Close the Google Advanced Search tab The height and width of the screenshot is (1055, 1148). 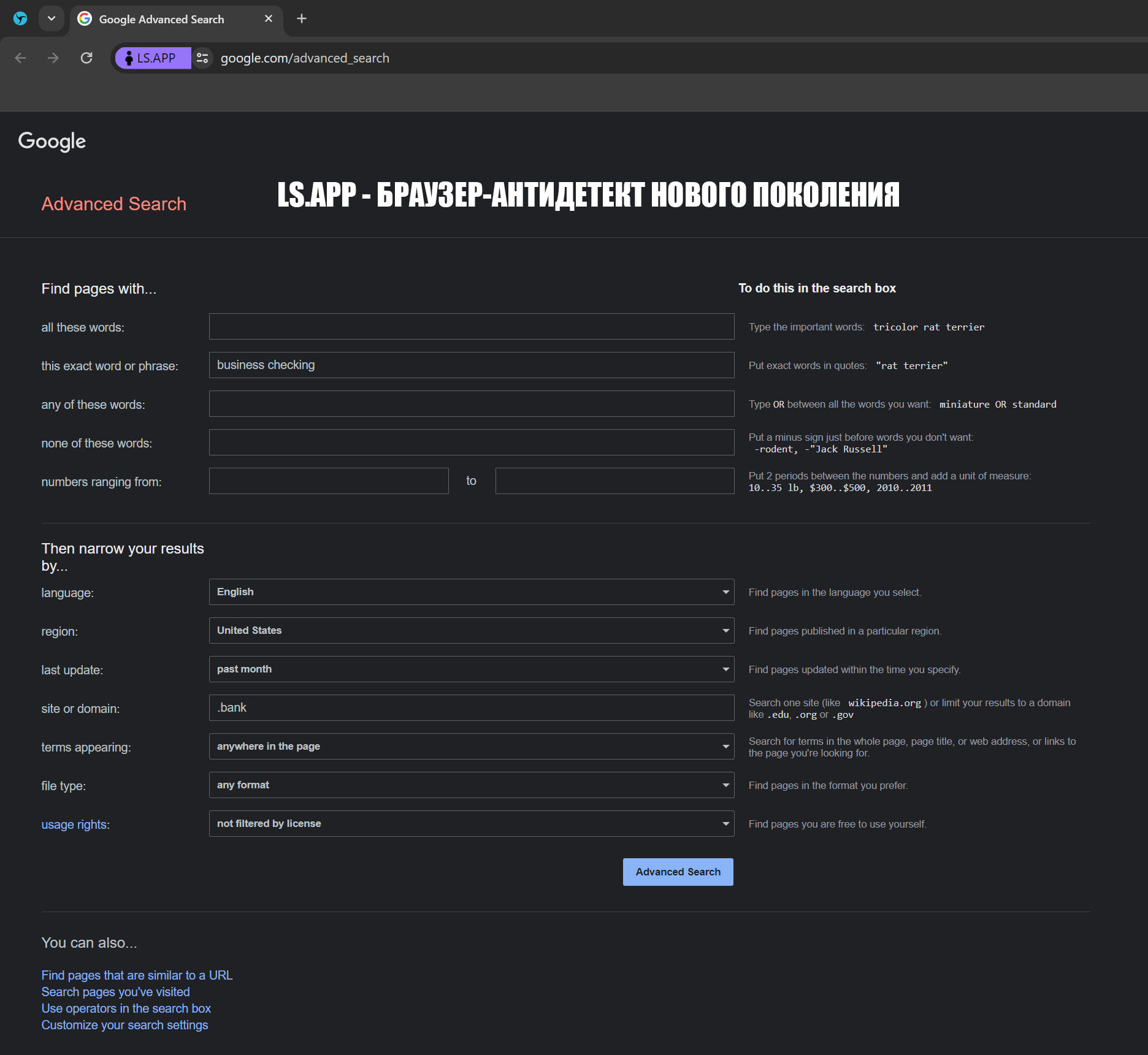269,18
